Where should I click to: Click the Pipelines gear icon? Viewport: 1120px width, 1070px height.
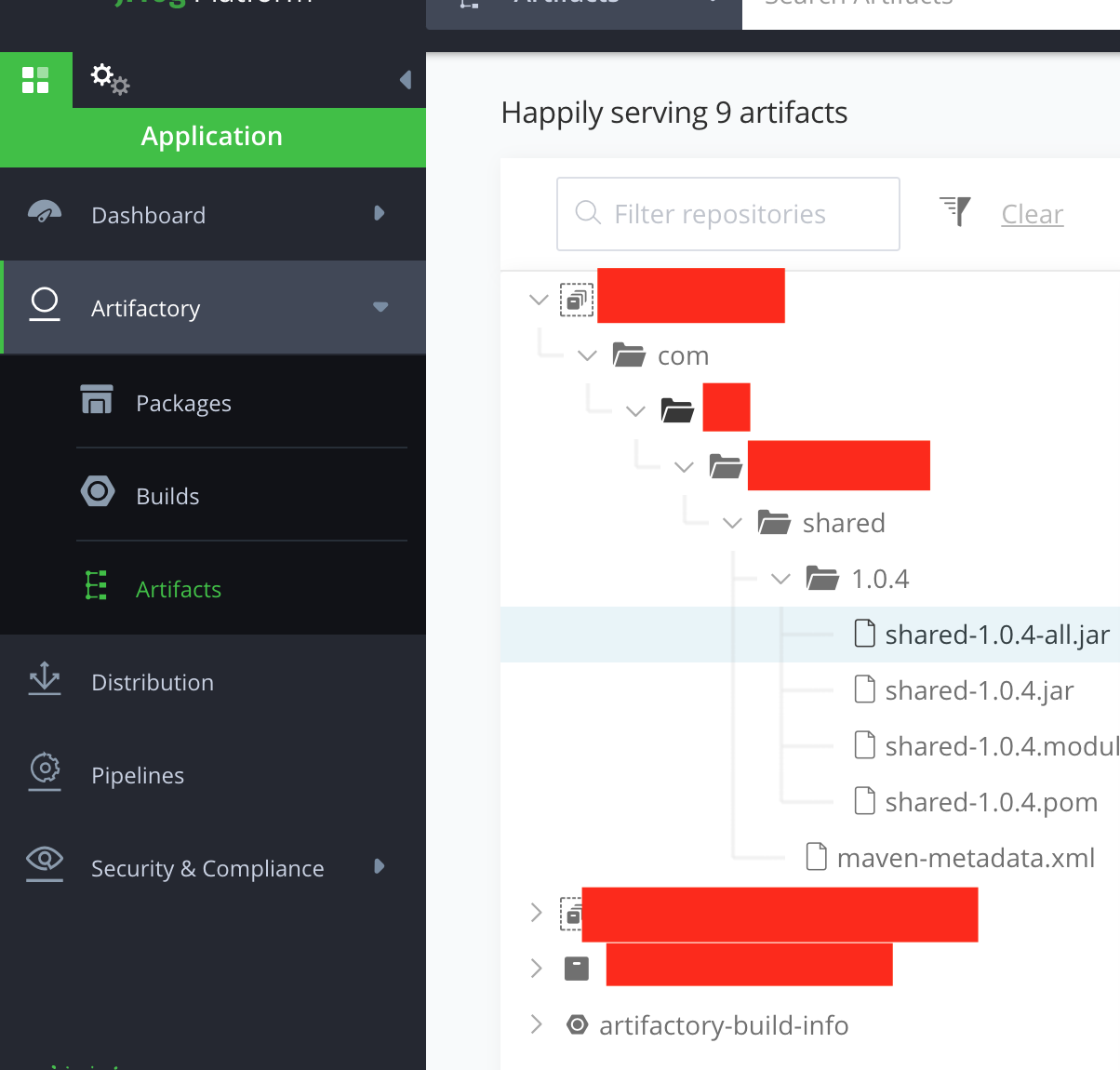pyautogui.click(x=45, y=770)
